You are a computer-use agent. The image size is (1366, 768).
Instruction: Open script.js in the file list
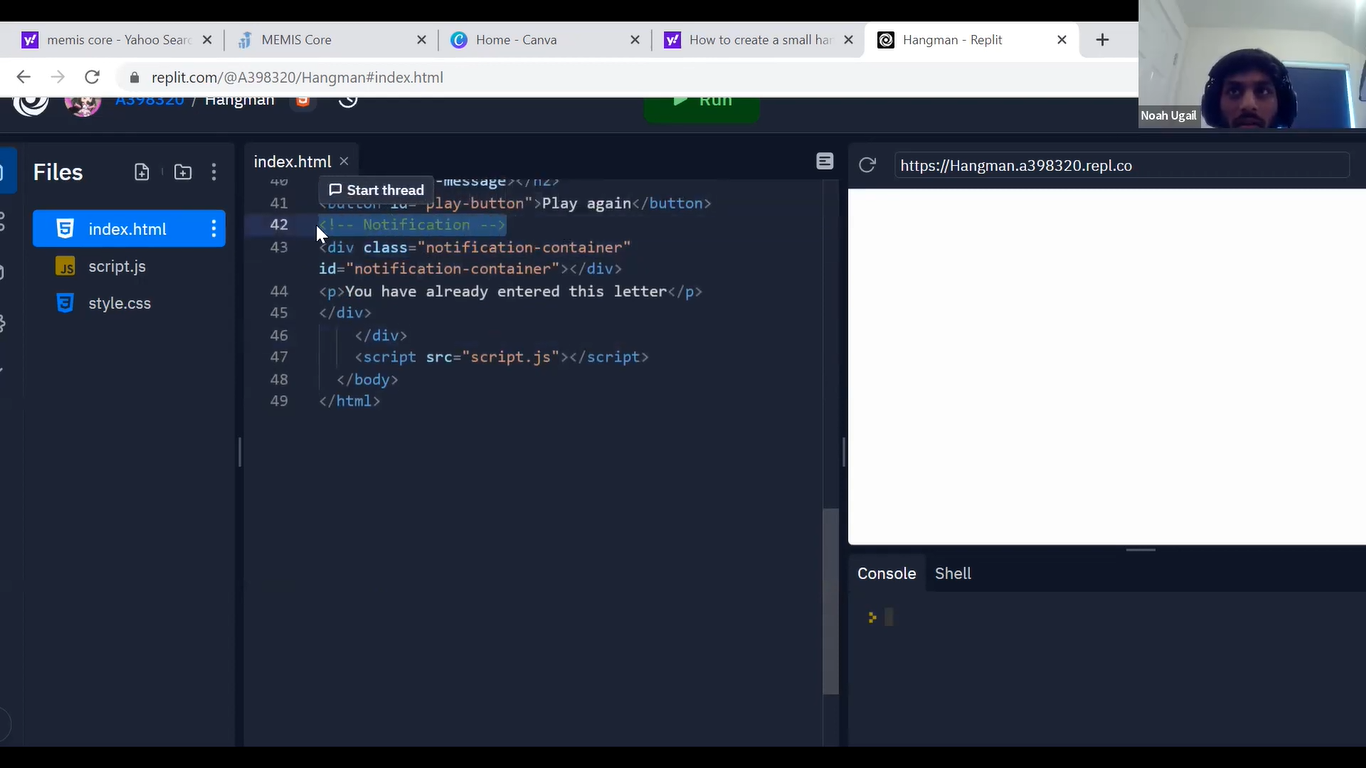117,266
